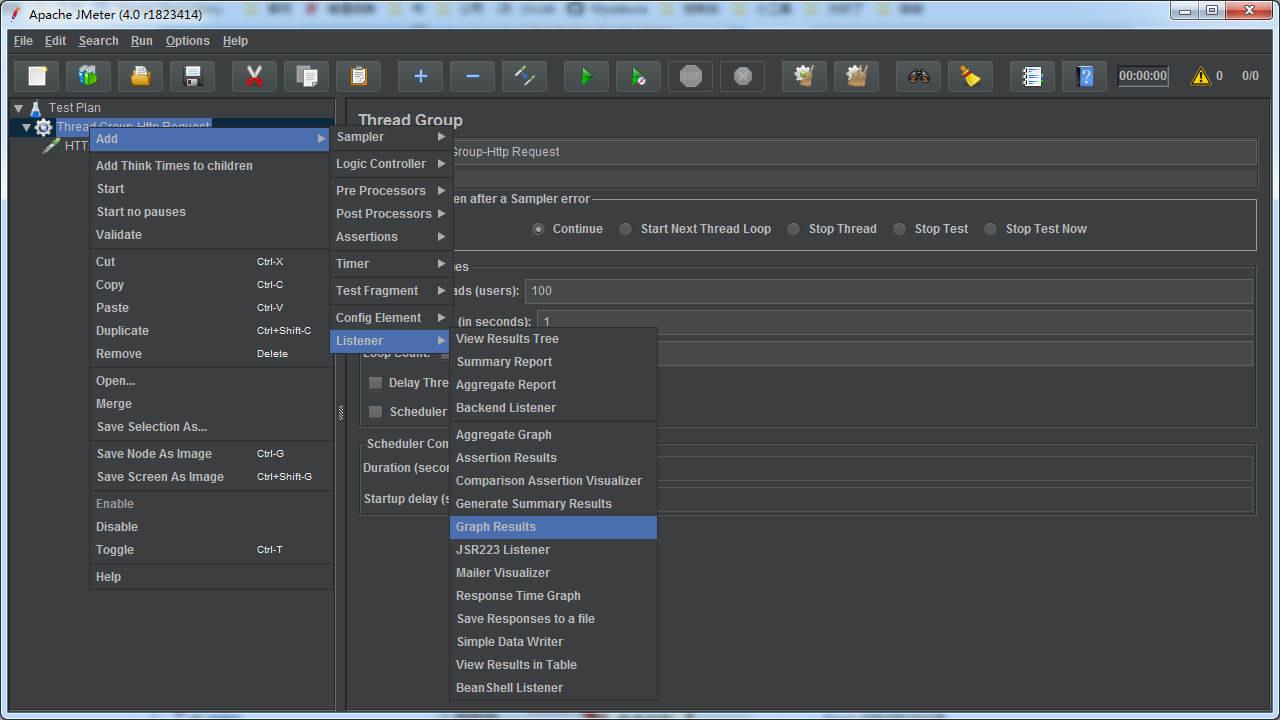The width and height of the screenshot is (1280, 720).
Task: Click the Cut scissors toolbar icon
Action: coord(255,76)
